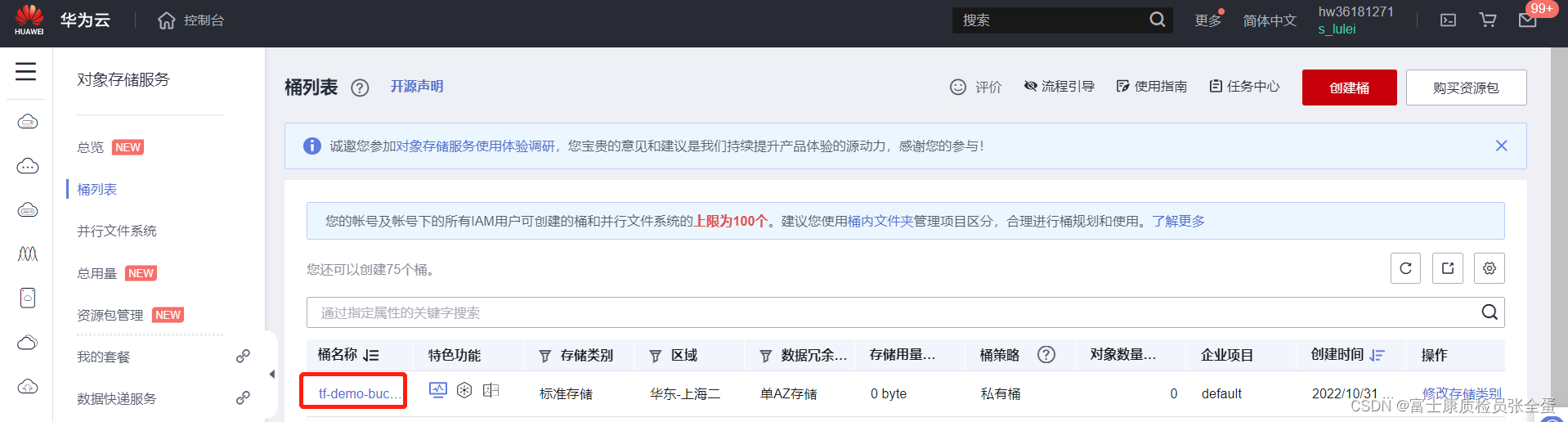Screen dimensions: 1568x422
Task: Open 任务中心
Action: pos(1244,87)
